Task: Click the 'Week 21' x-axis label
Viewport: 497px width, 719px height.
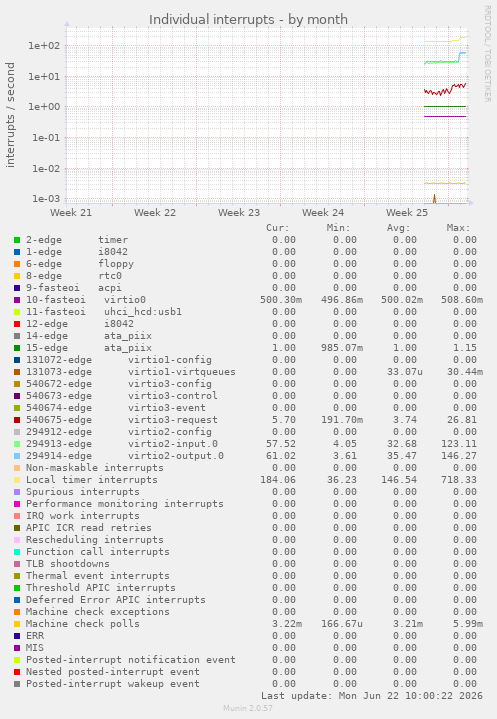Action: (x=71, y=213)
